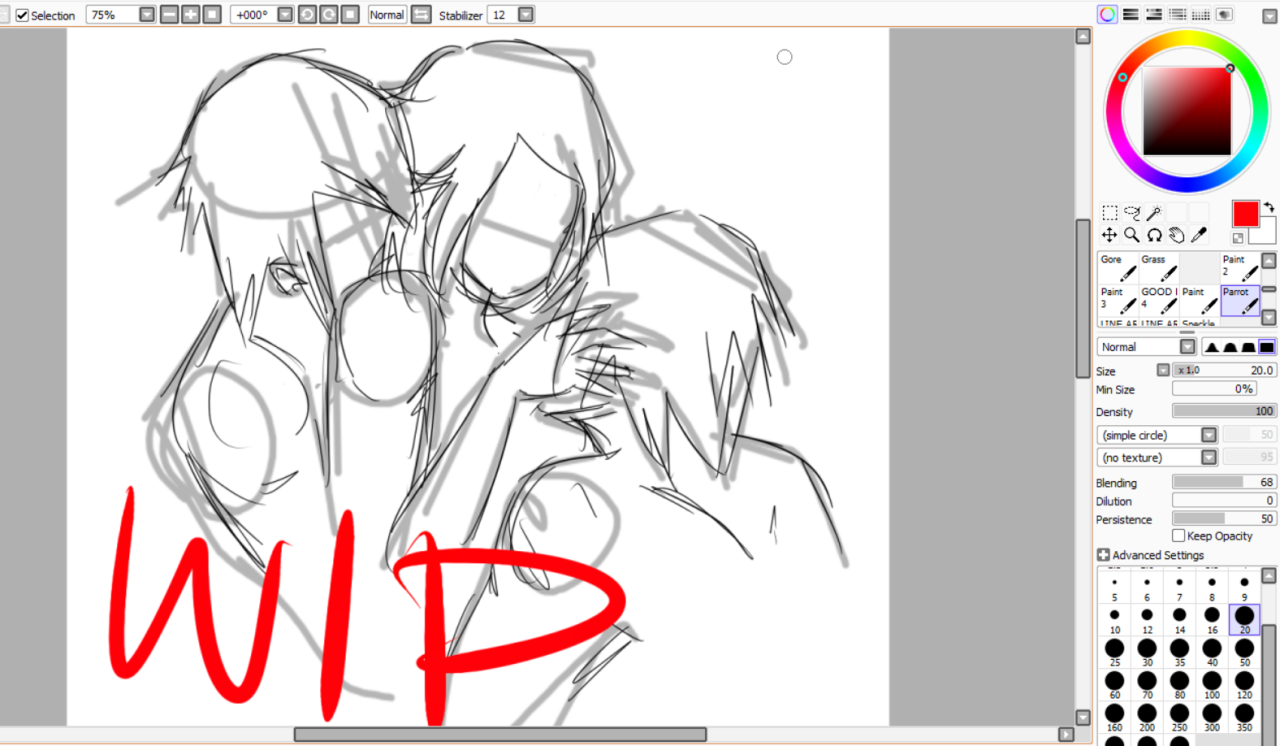Choose the Paint brush beside Parrot
1280x746 pixels.
pos(1200,301)
